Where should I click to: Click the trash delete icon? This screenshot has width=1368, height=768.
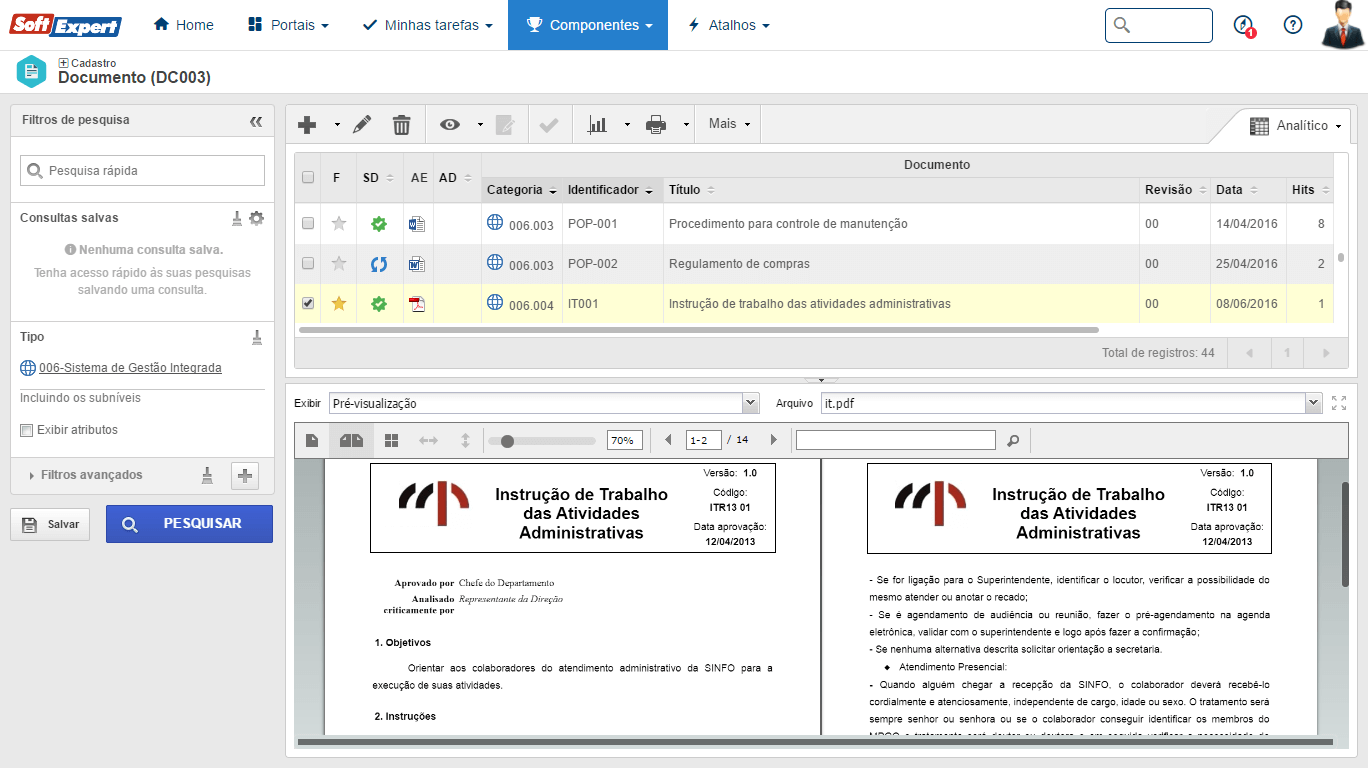point(401,125)
